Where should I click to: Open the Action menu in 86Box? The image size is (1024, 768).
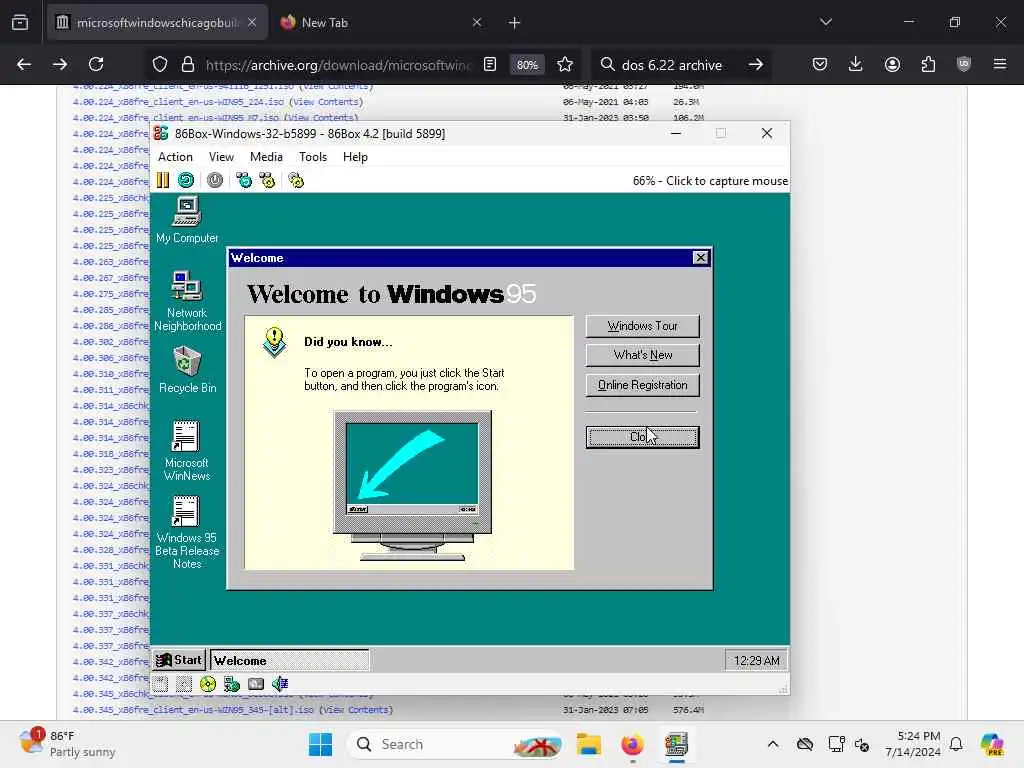(x=175, y=157)
